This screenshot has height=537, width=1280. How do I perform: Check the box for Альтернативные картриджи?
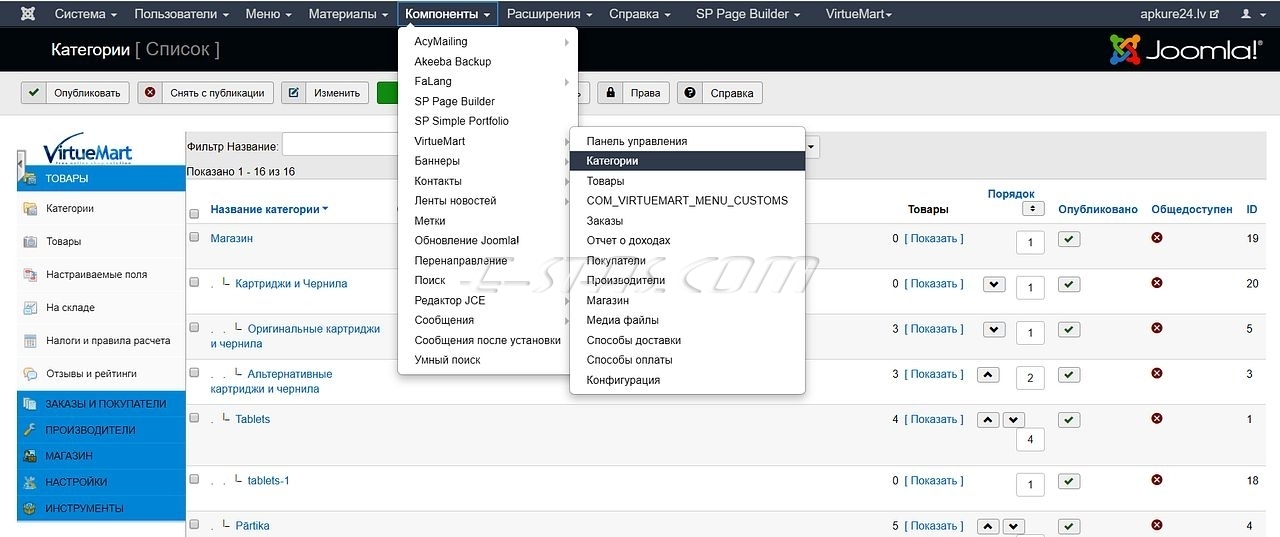click(194, 372)
